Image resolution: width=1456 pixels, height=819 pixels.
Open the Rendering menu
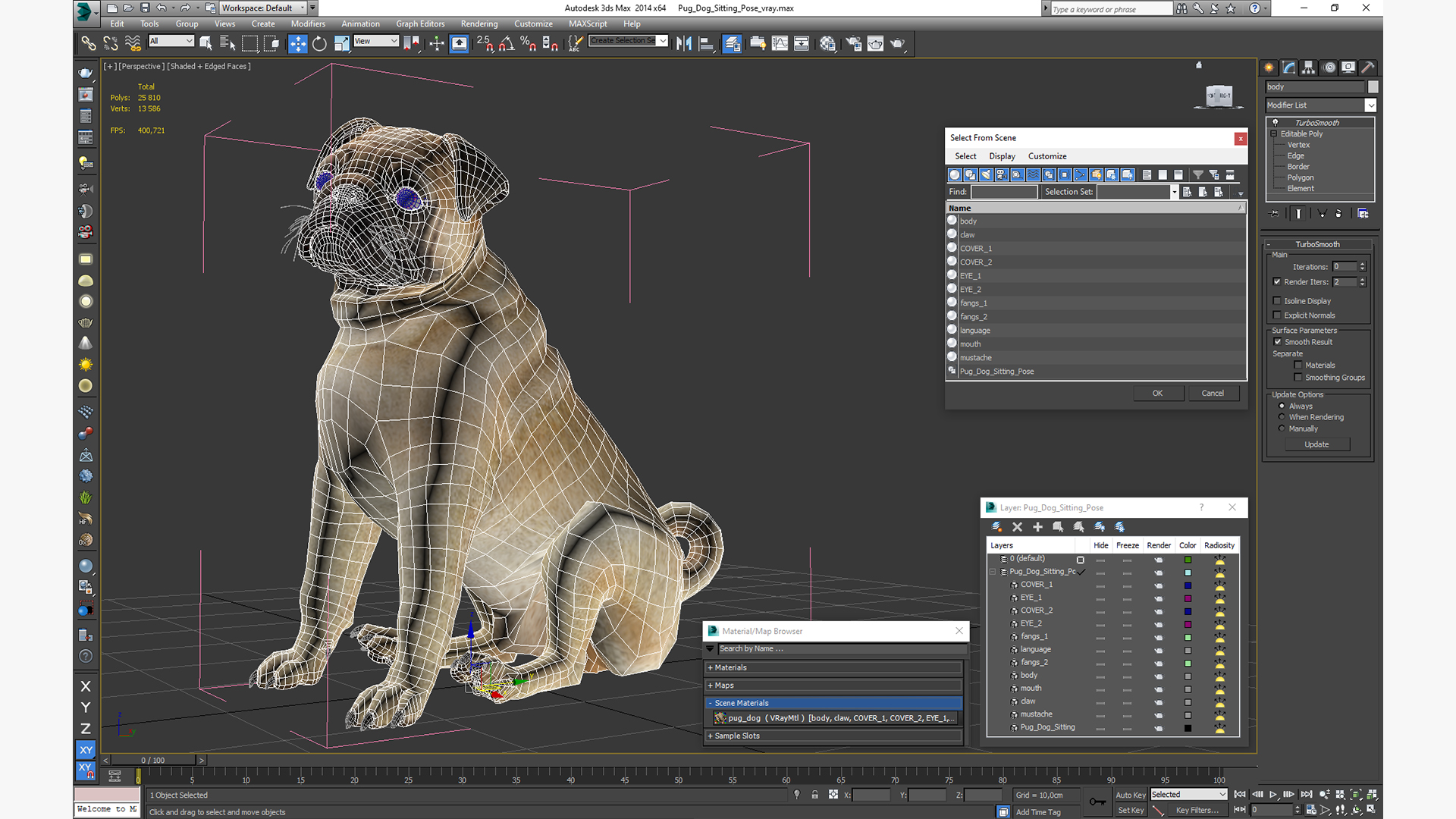(x=479, y=24)
